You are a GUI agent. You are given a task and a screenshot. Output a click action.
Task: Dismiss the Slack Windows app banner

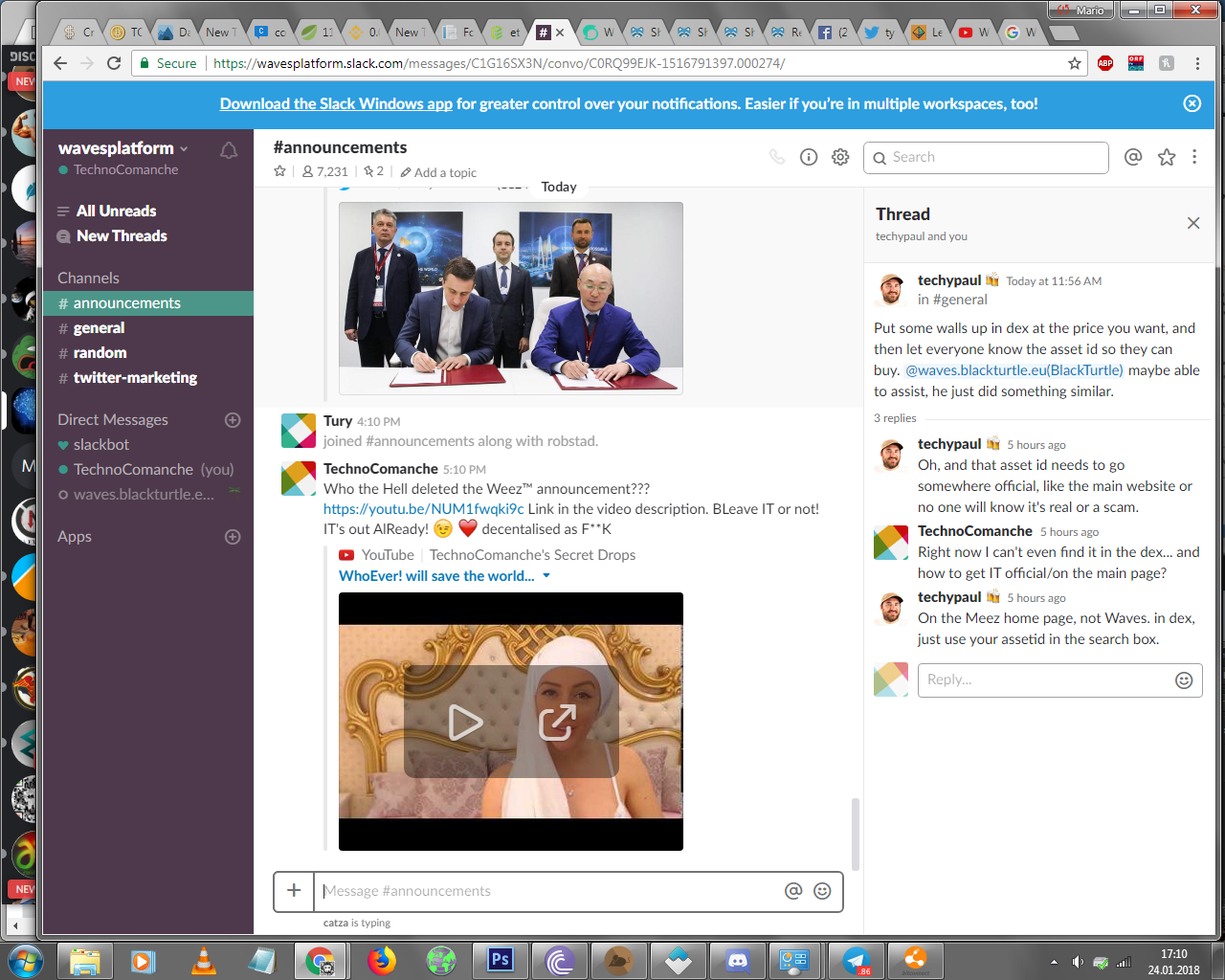(1192, 103)
